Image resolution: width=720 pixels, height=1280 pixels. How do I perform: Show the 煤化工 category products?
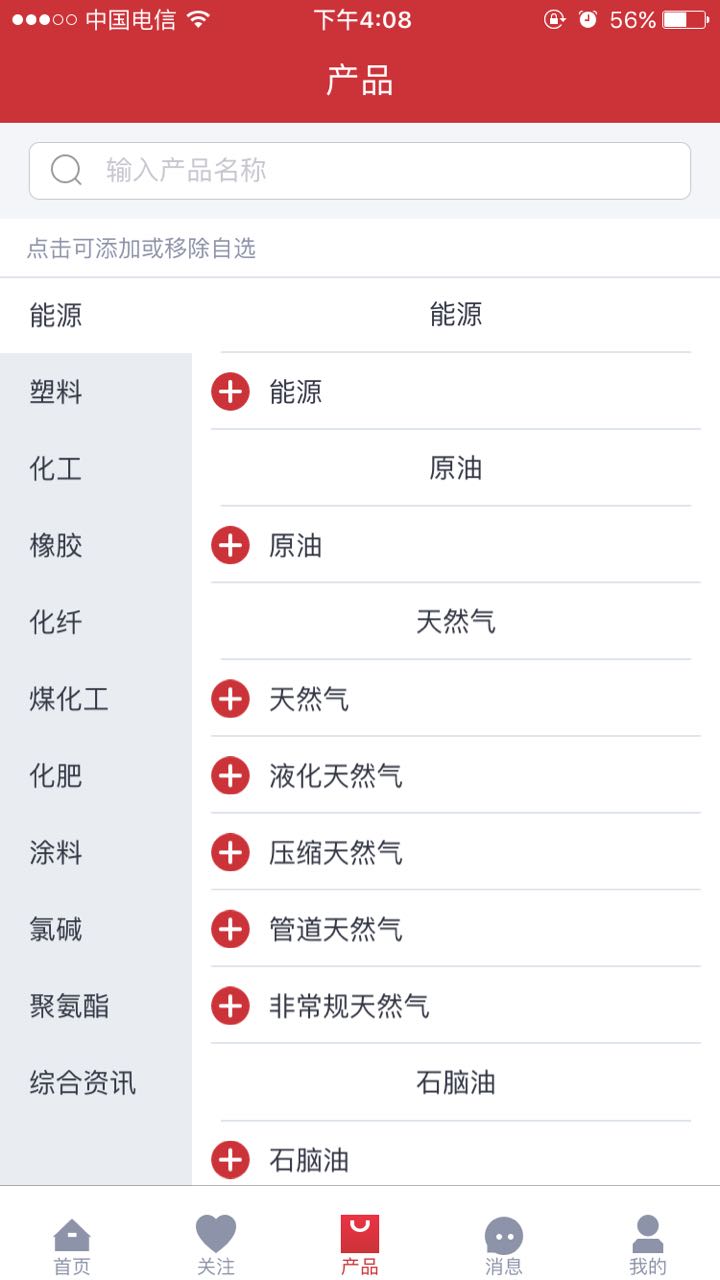coord(69,699)
